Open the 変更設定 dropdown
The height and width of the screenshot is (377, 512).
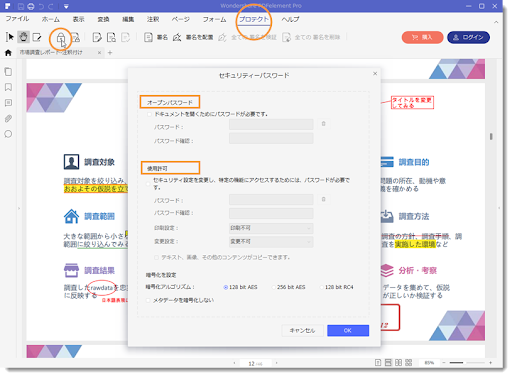coord(271,242)
